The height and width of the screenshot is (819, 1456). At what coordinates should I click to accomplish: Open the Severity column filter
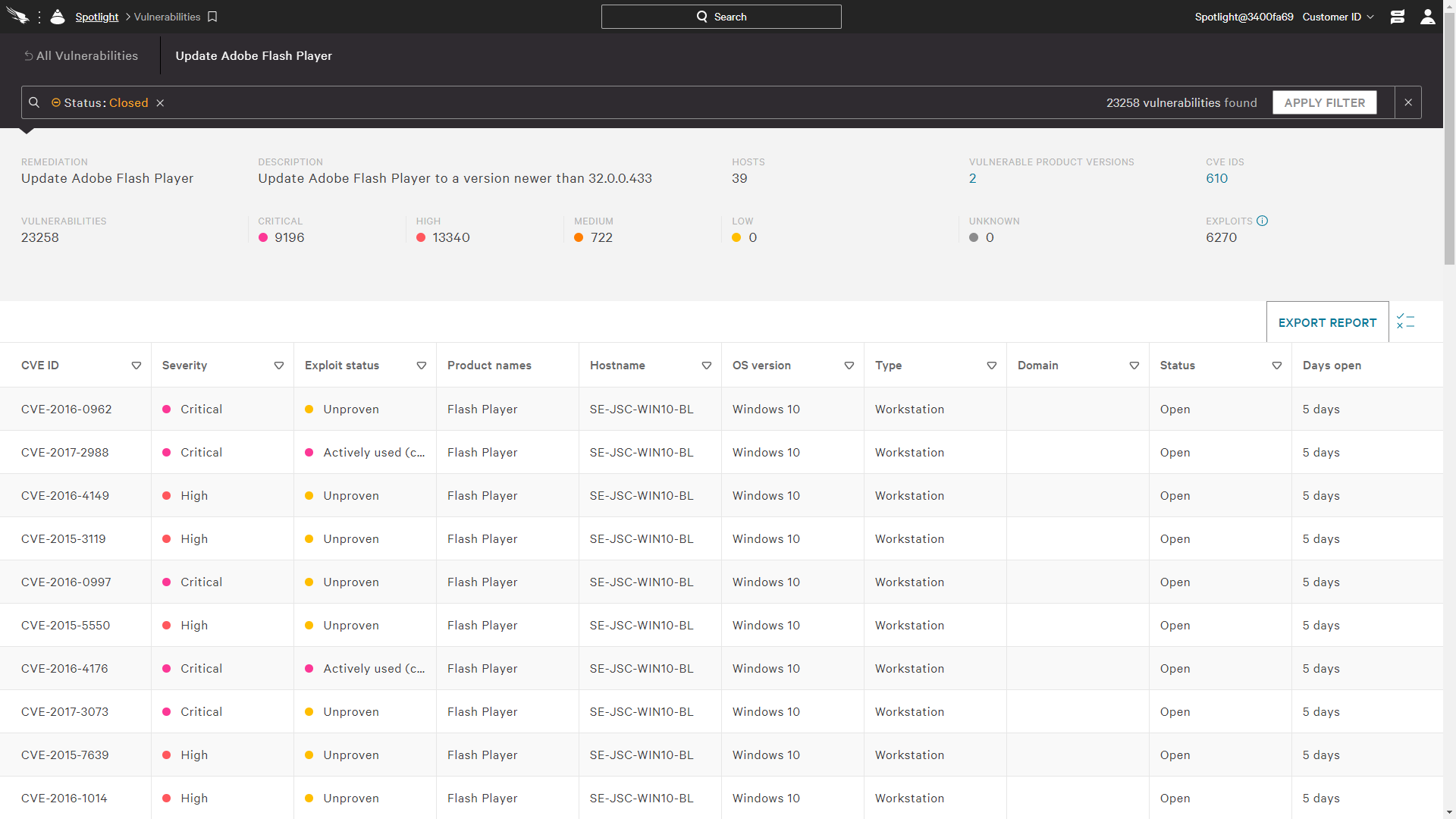[x=279, y=366]
